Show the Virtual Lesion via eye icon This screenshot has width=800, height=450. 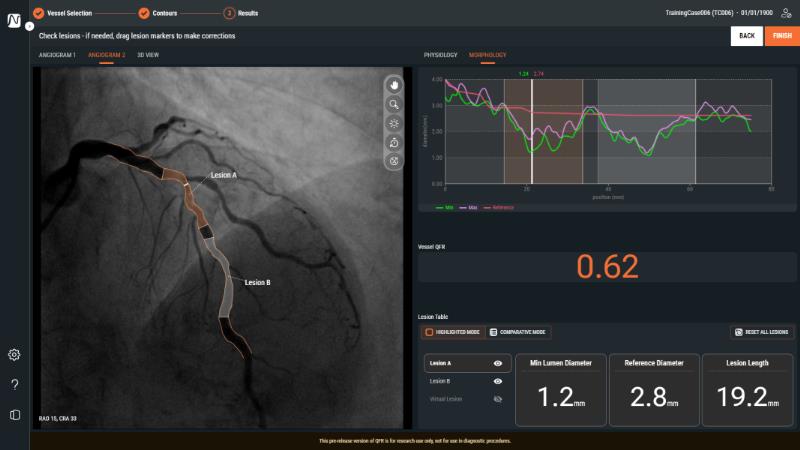pyautogui.click(x=498, y=399)
